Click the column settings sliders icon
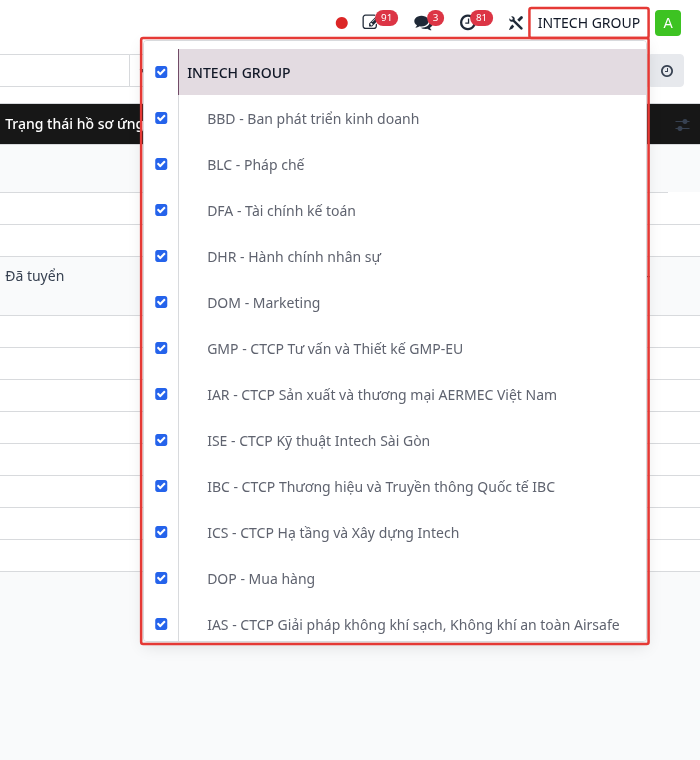 tap(682, 125)
